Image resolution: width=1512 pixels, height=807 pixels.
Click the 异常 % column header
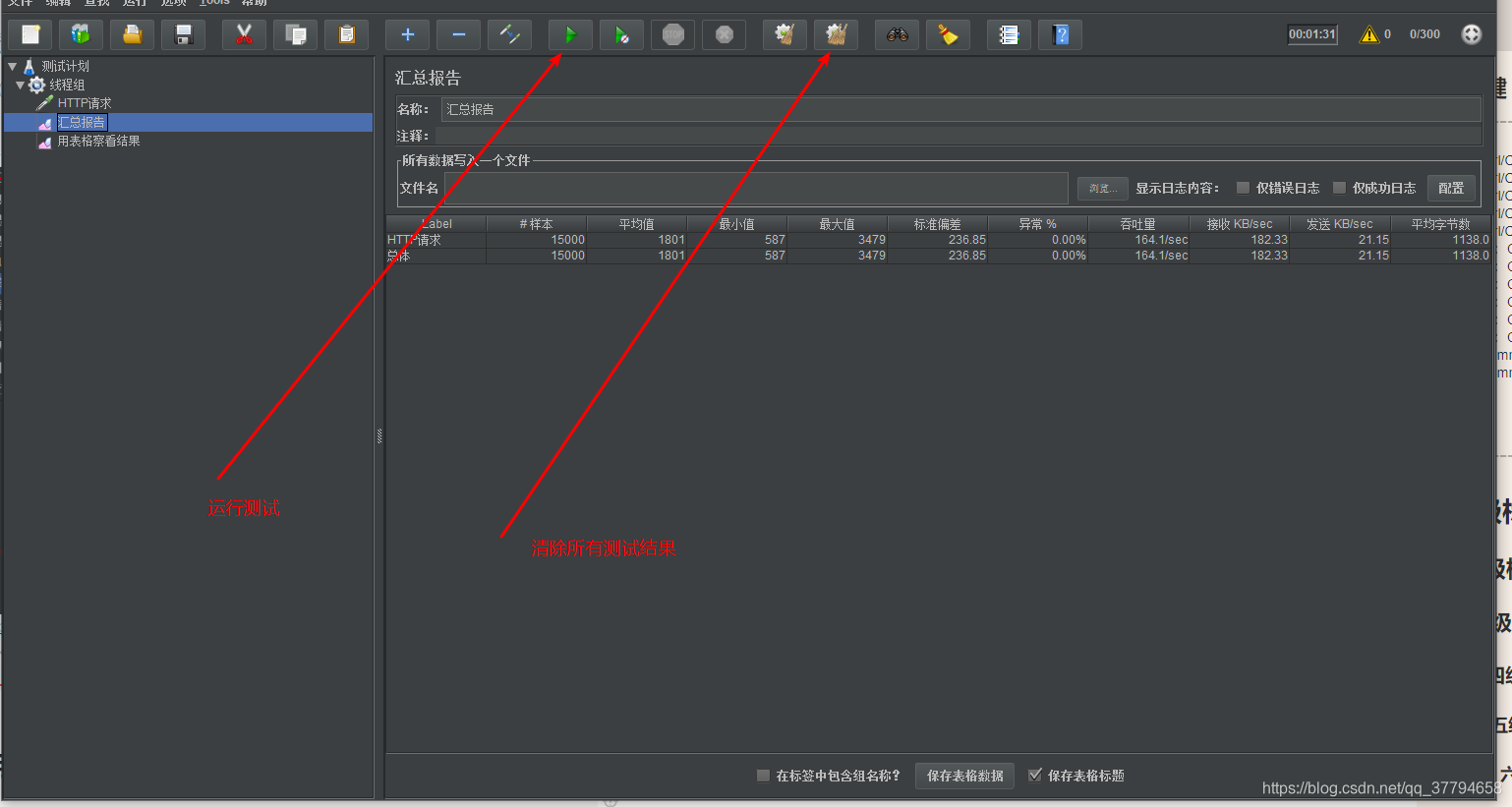[x=1038, y=224]
